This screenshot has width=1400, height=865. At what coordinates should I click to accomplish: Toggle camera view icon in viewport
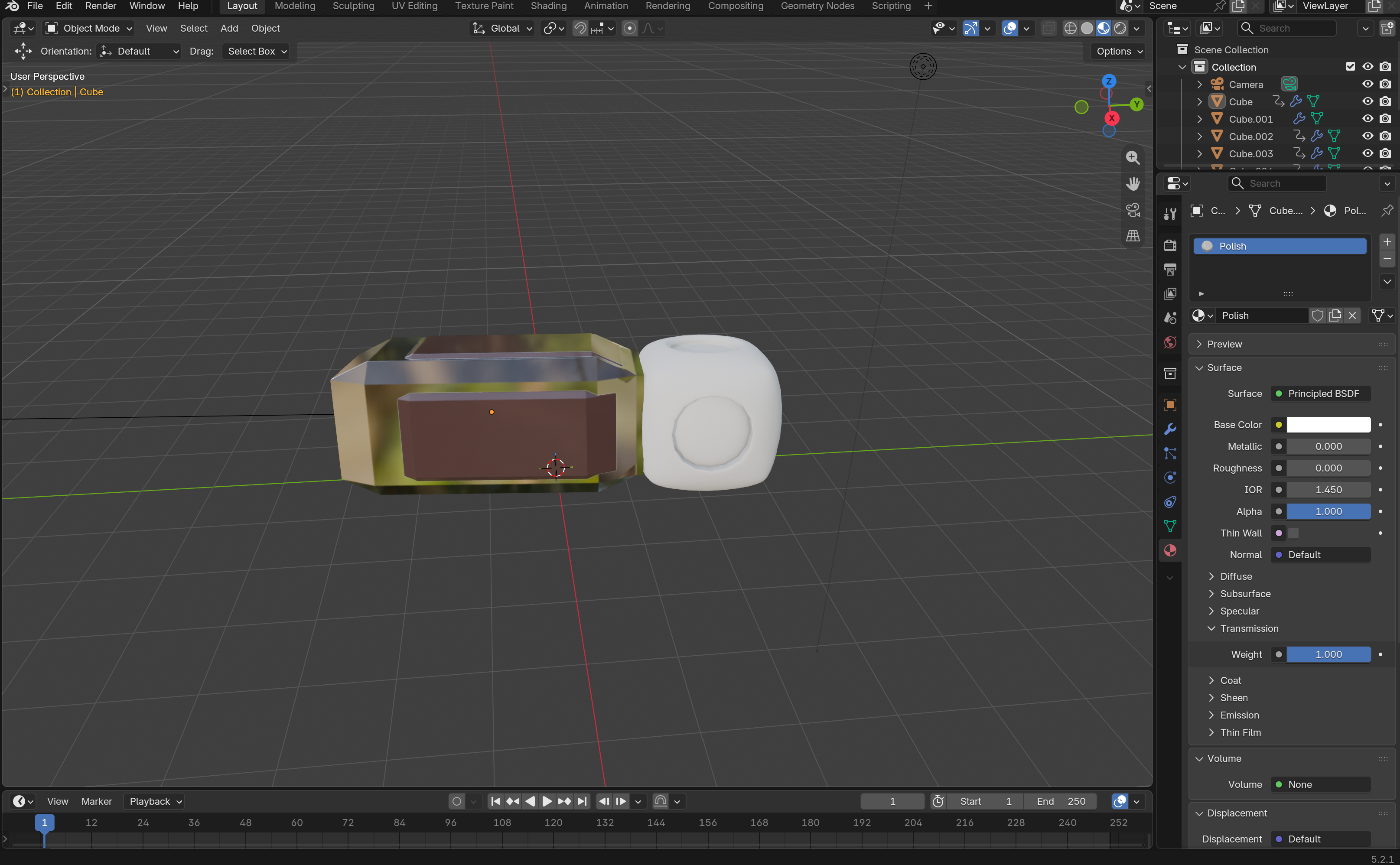[x=1132, y=210]
